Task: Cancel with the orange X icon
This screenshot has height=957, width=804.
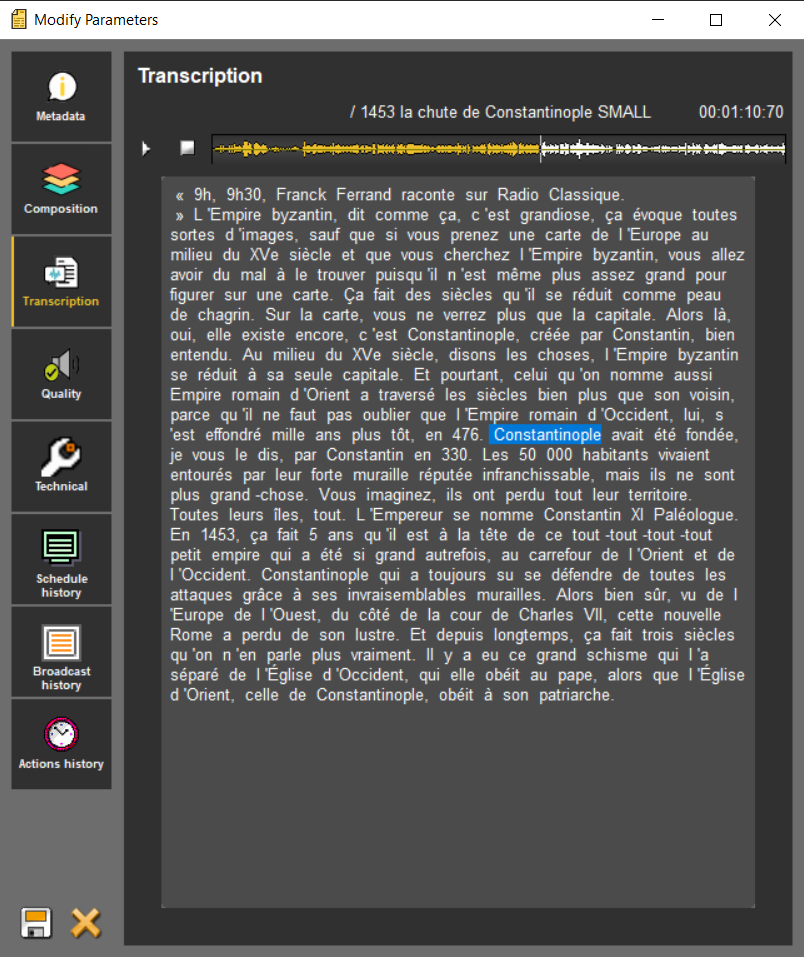Action: (x=86, y=922)
